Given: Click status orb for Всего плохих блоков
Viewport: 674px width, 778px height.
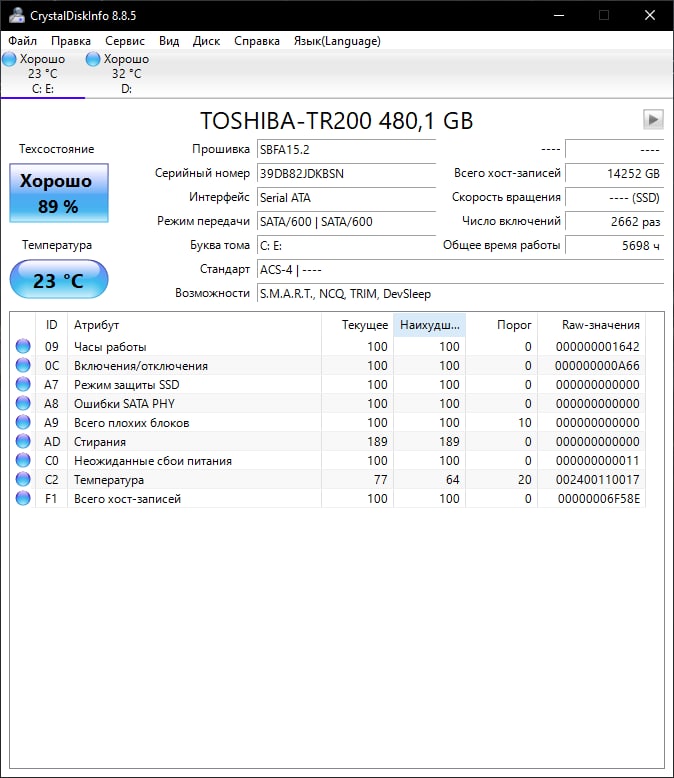Looking at the screenshot, I should (23, 423).
